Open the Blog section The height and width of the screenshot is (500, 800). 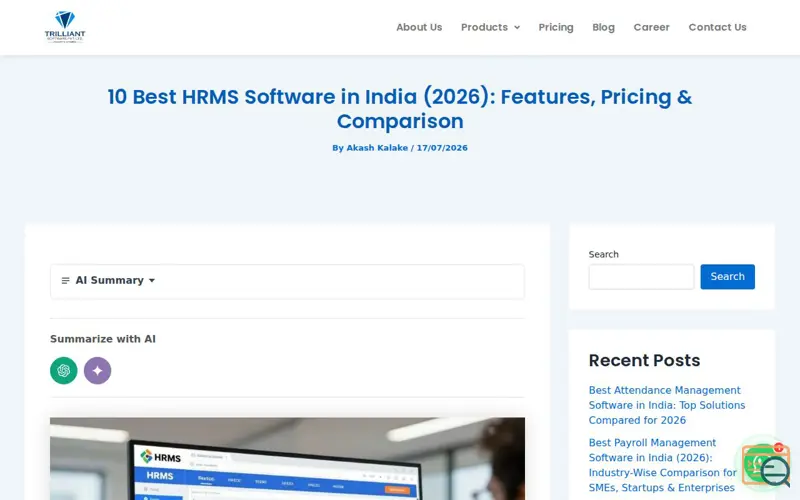click(x=603, y=27)
